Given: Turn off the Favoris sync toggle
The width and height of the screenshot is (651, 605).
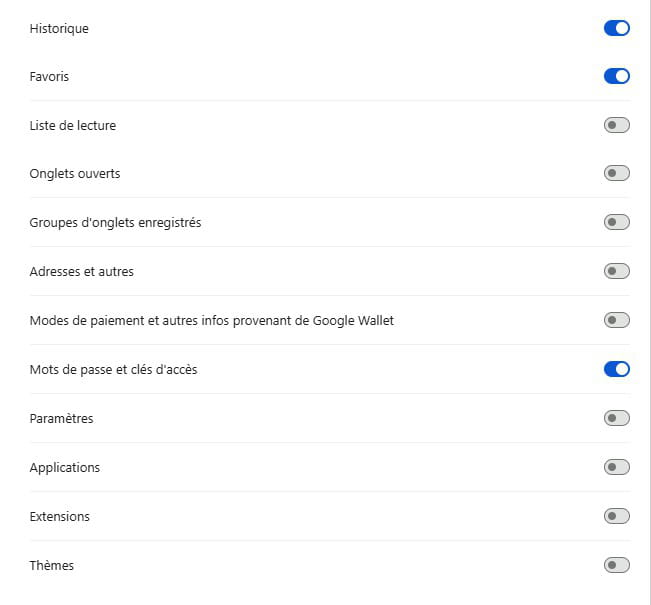Looking at the screenshot, I should [616, 76].
